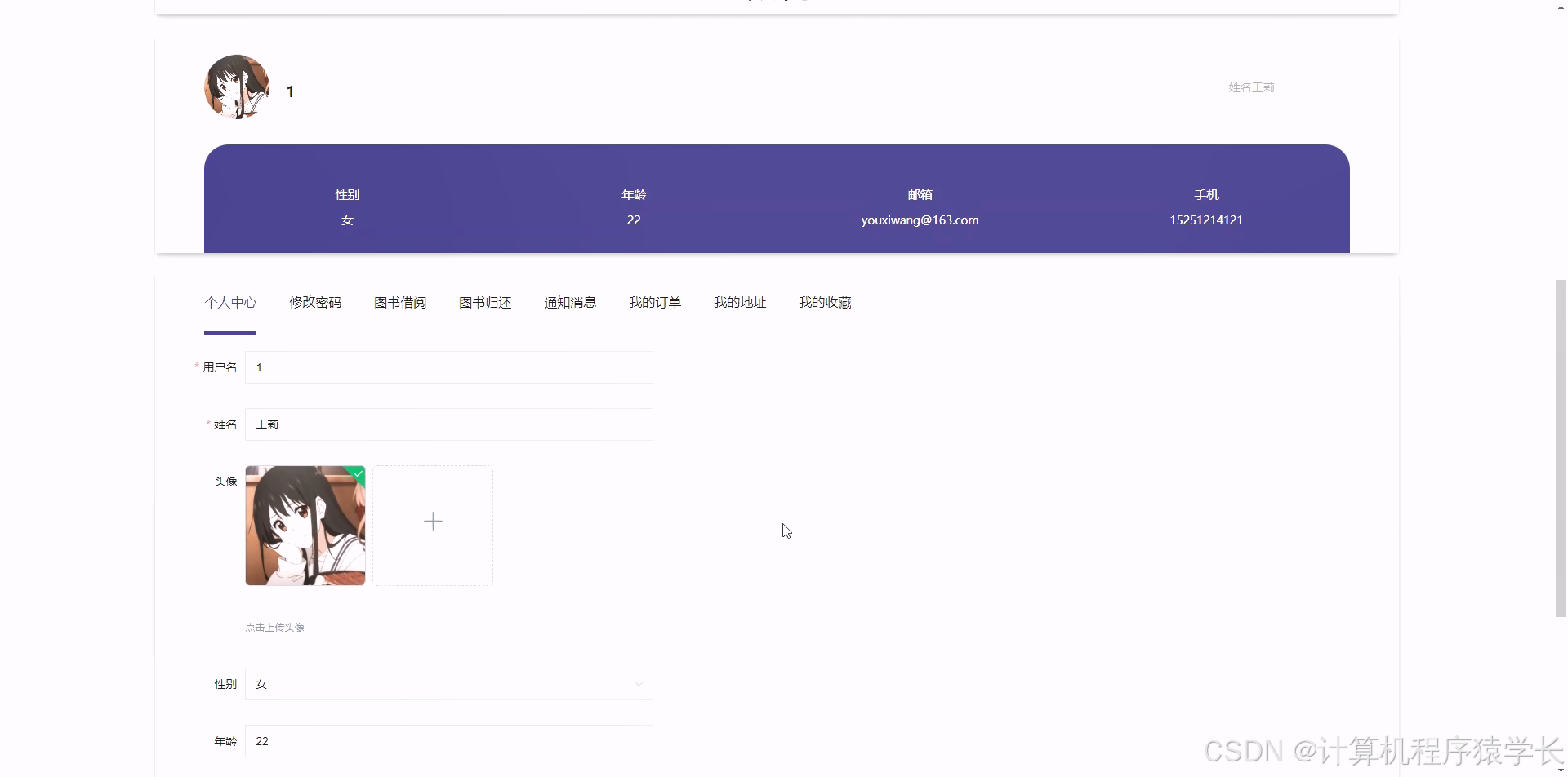Image resolution: width=1568 pixels, height=777 pixels.
Task: Switch to the 修改密码 tab
Action: (315, 302)
